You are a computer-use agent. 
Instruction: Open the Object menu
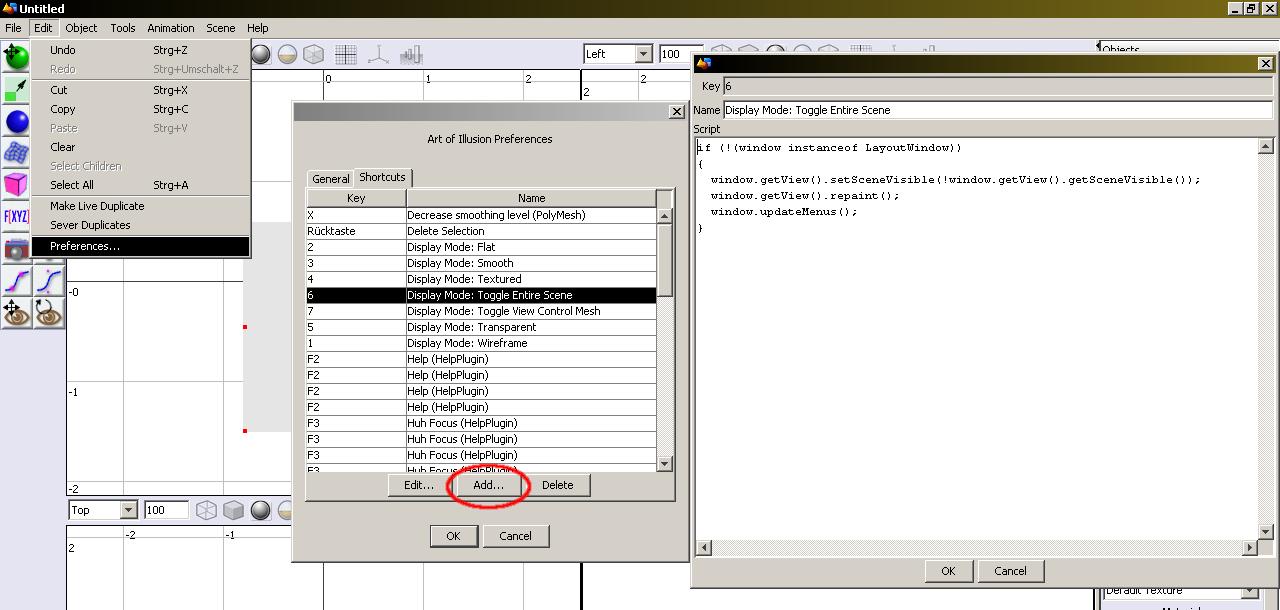(81, 28)
